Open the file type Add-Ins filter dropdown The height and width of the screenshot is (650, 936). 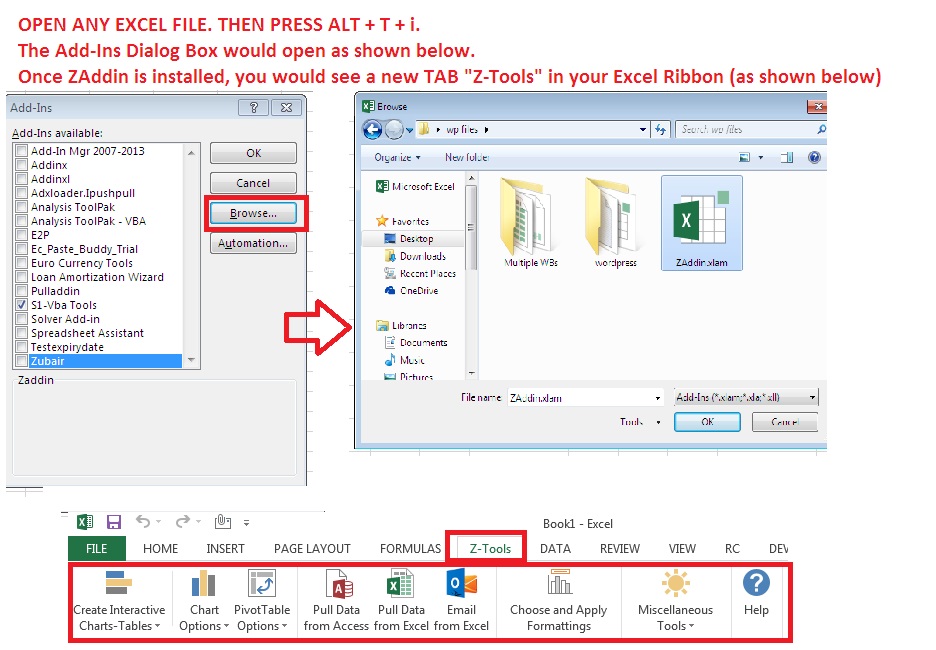[746, 398]
